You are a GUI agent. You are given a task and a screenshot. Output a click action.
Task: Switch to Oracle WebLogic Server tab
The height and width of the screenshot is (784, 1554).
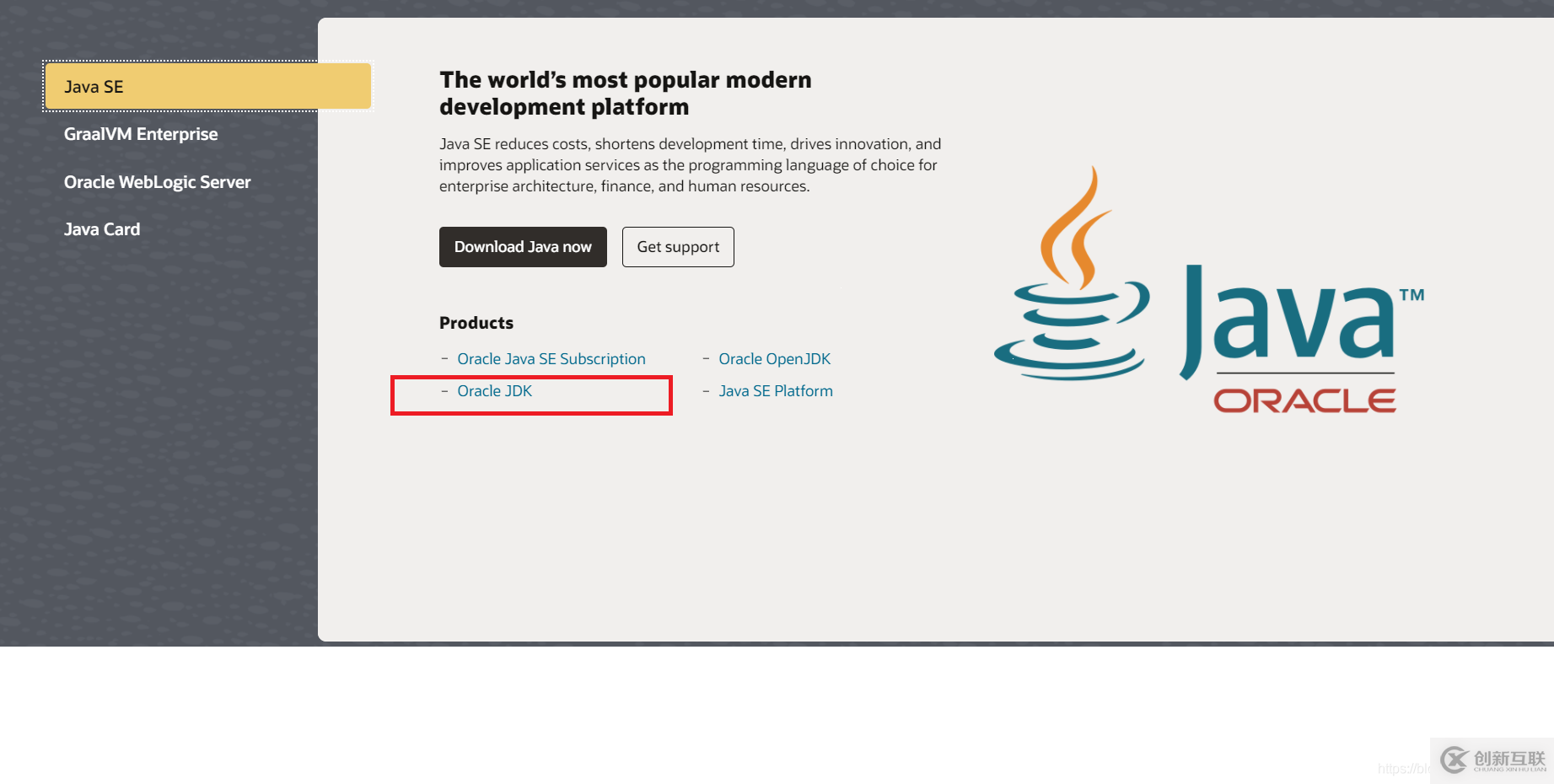[158, 182]
